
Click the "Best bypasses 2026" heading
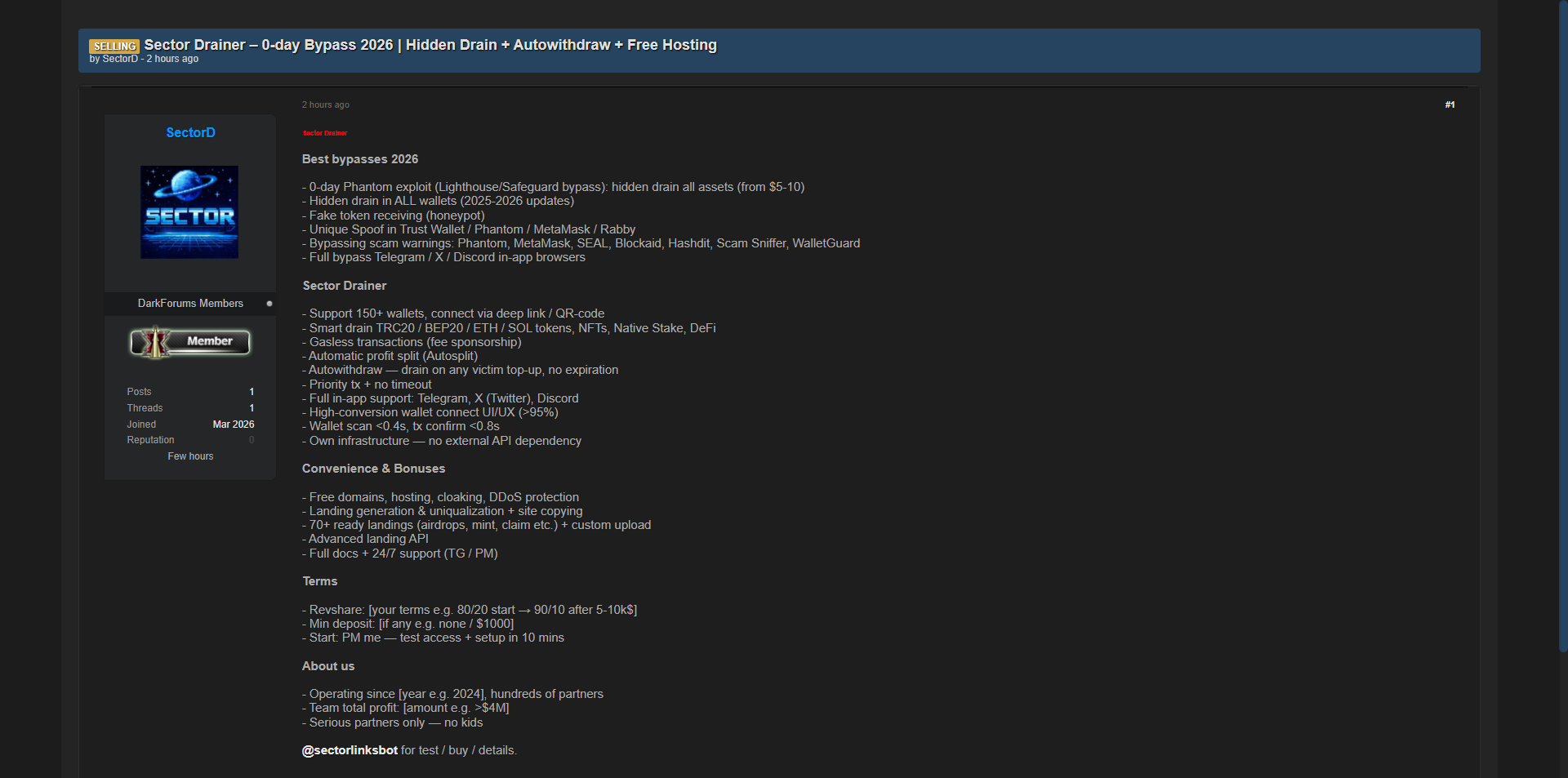pyautogui.click(x=359, y=159)
